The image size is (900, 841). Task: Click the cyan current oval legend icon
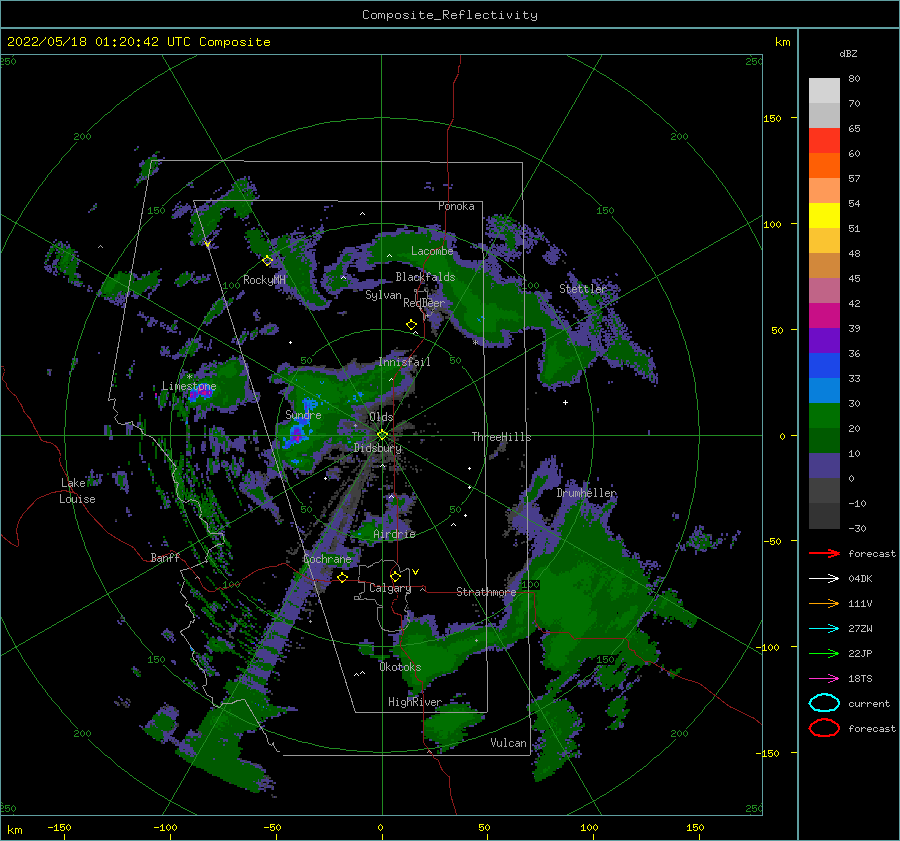click(824, 703)
